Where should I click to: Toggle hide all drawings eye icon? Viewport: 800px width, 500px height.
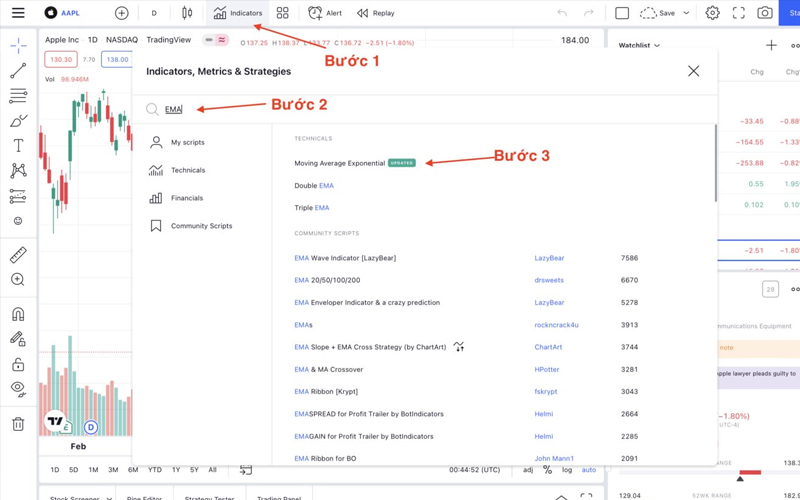[x=18, y=389]
